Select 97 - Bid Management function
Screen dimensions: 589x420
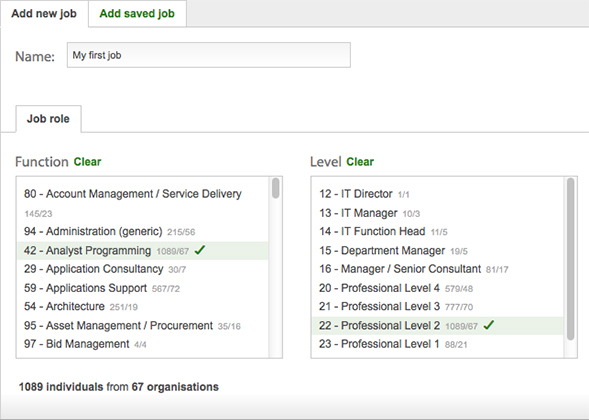click(143, 344)
